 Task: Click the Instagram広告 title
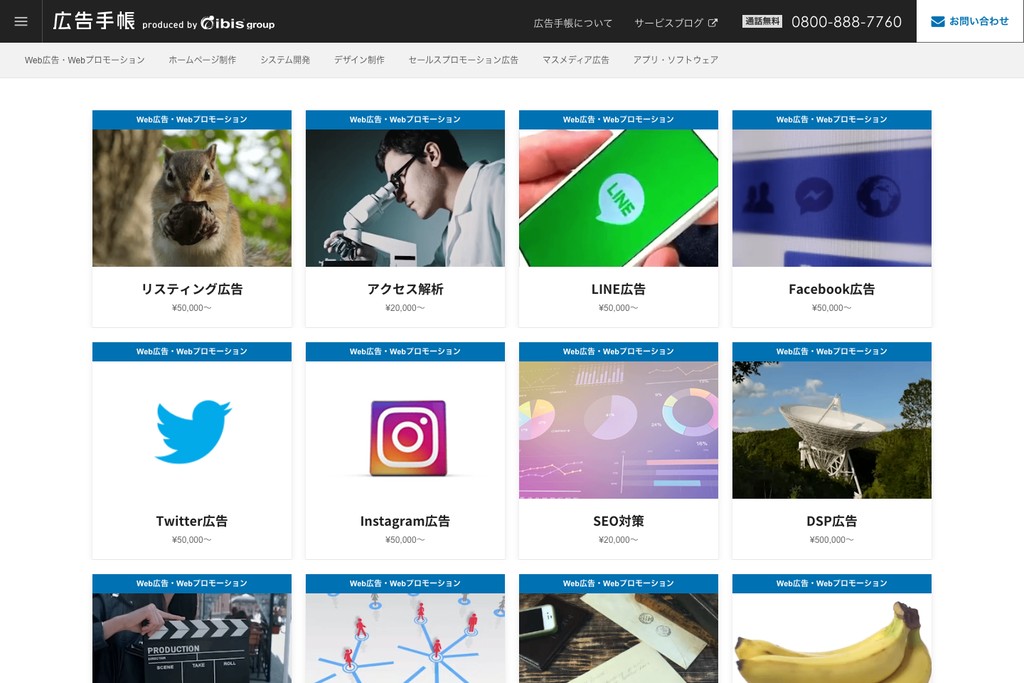pos(405,521)
